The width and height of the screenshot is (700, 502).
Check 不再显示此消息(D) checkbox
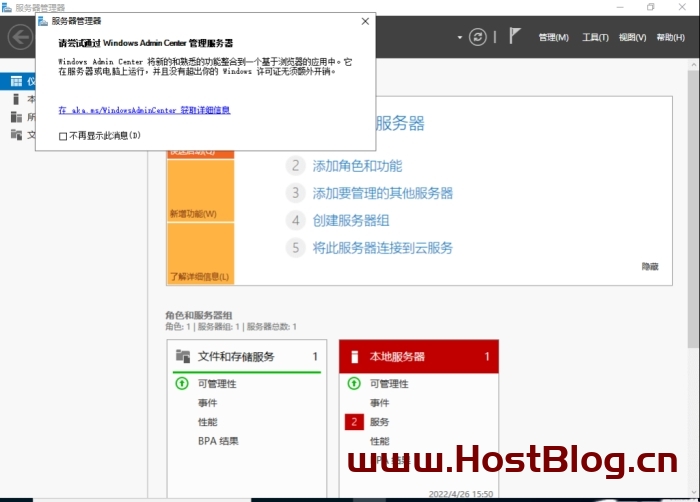click(63, 136)
